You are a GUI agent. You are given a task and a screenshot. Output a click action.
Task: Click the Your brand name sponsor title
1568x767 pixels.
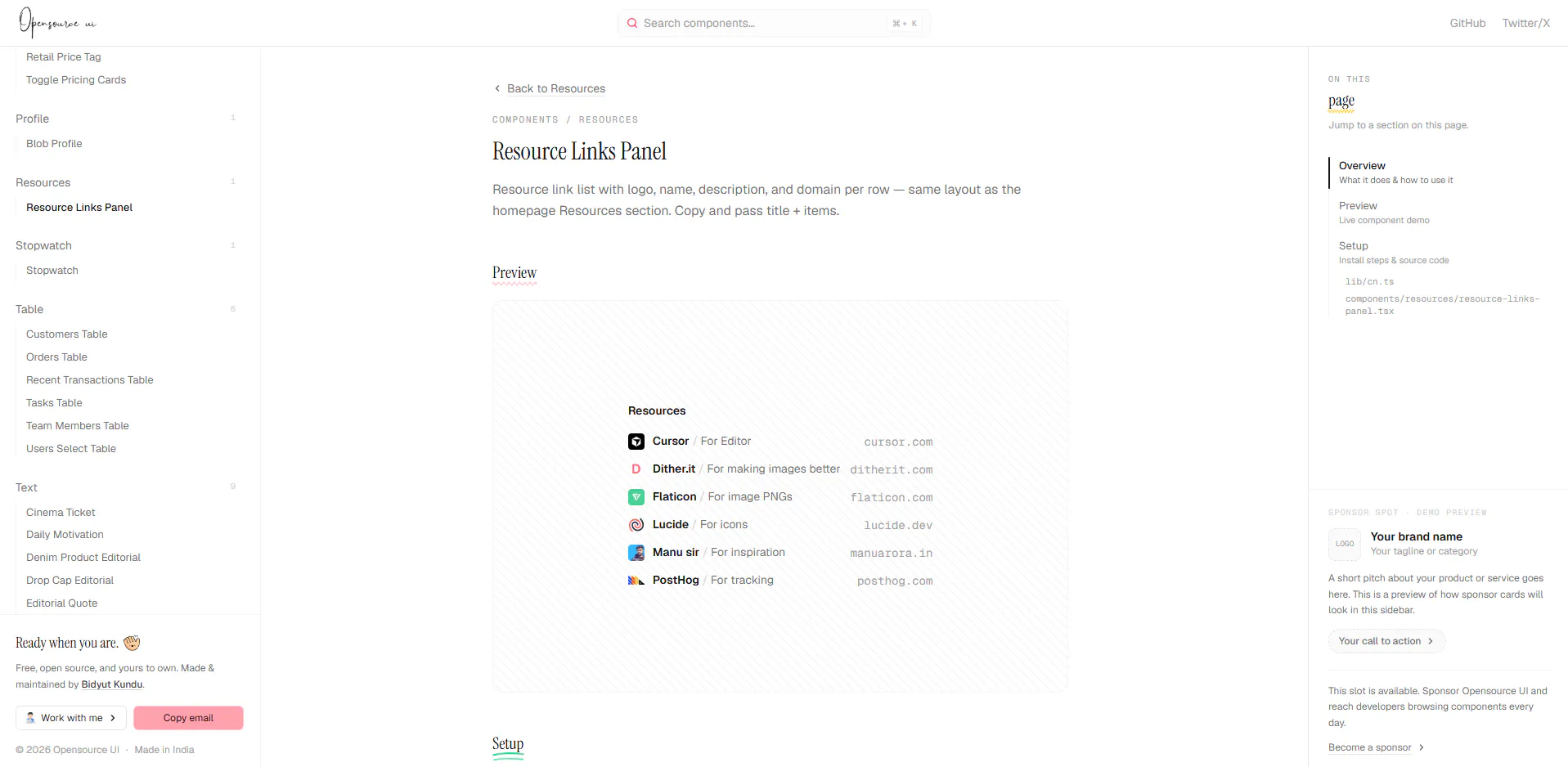coord(1417,536)
